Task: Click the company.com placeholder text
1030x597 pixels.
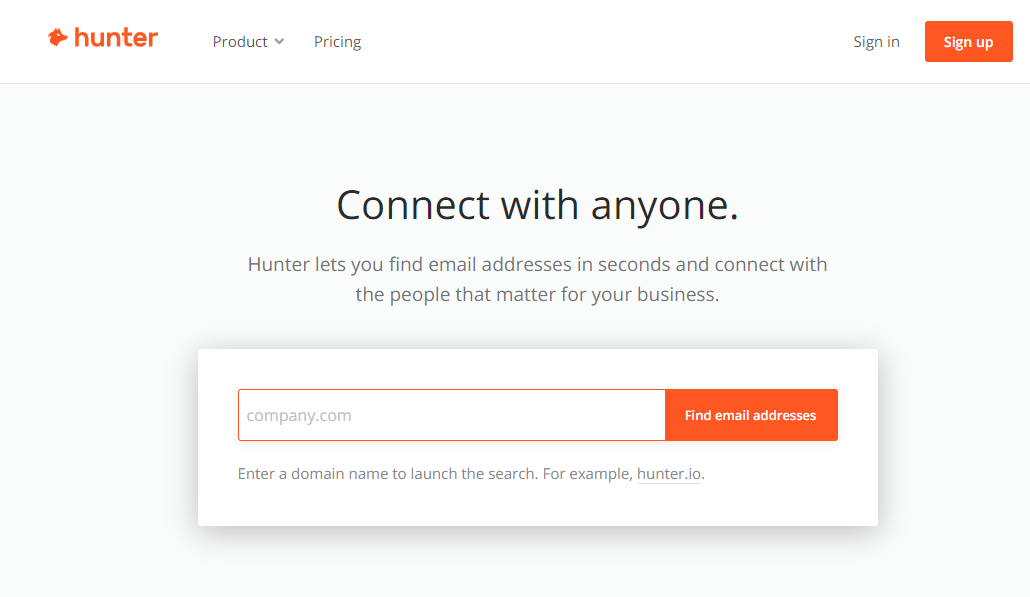Action: click(x=299, y=415)
